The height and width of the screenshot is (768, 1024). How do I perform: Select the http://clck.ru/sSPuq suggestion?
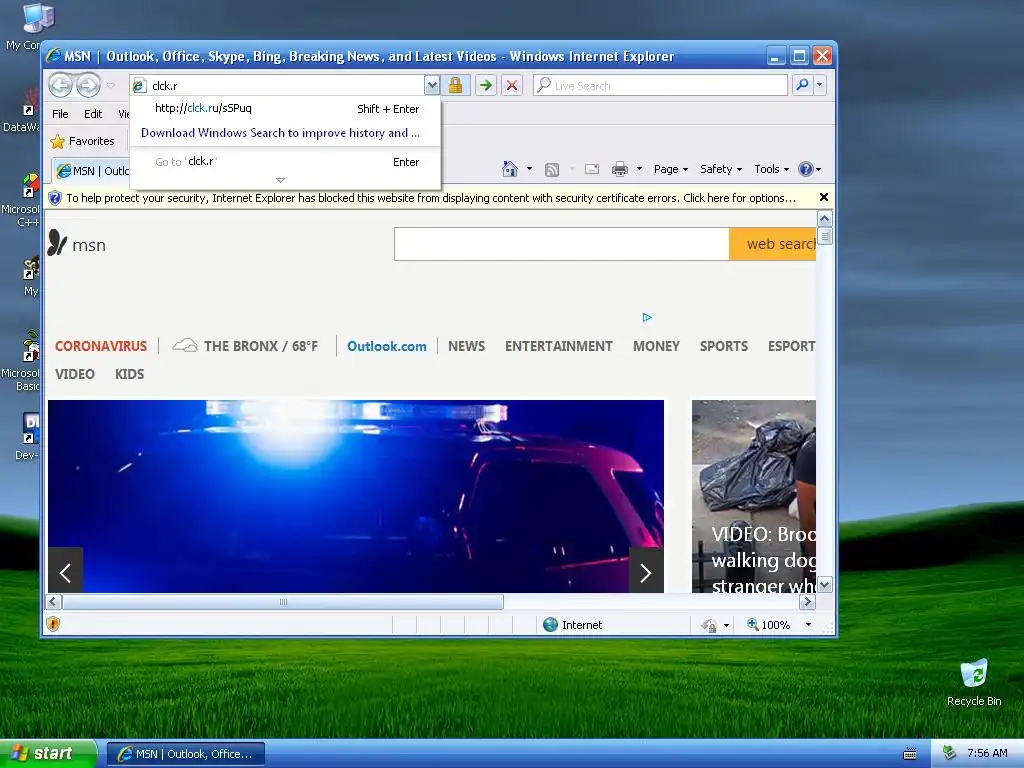[x=285, y=108]
